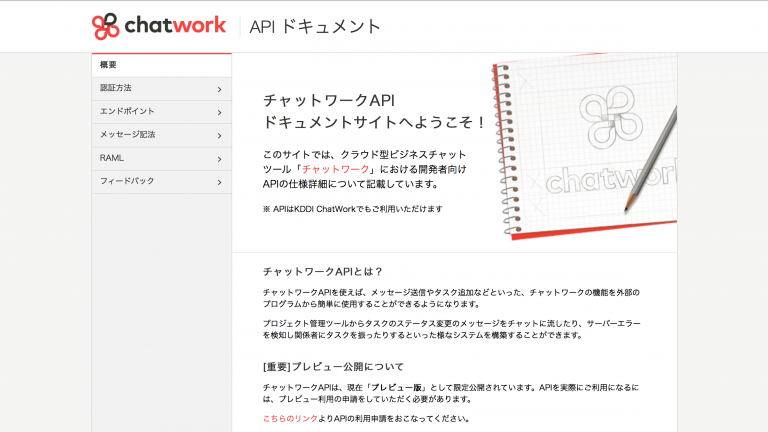The width and height of the screenshot is (768, 432).
Task: Open the フィードバック sidebar item
Action: click(x=161, y=182)
